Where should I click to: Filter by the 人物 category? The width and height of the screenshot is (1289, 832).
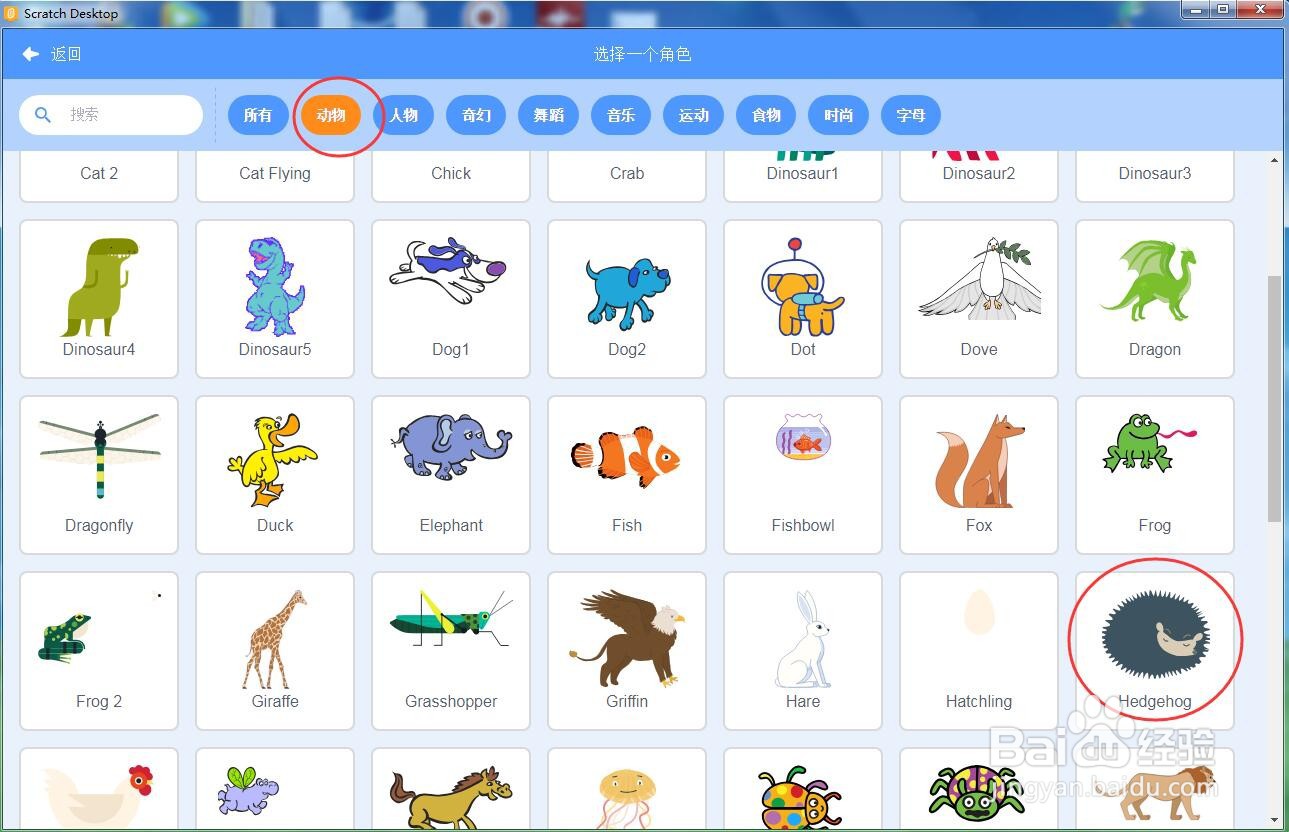[x=403, y=115]
